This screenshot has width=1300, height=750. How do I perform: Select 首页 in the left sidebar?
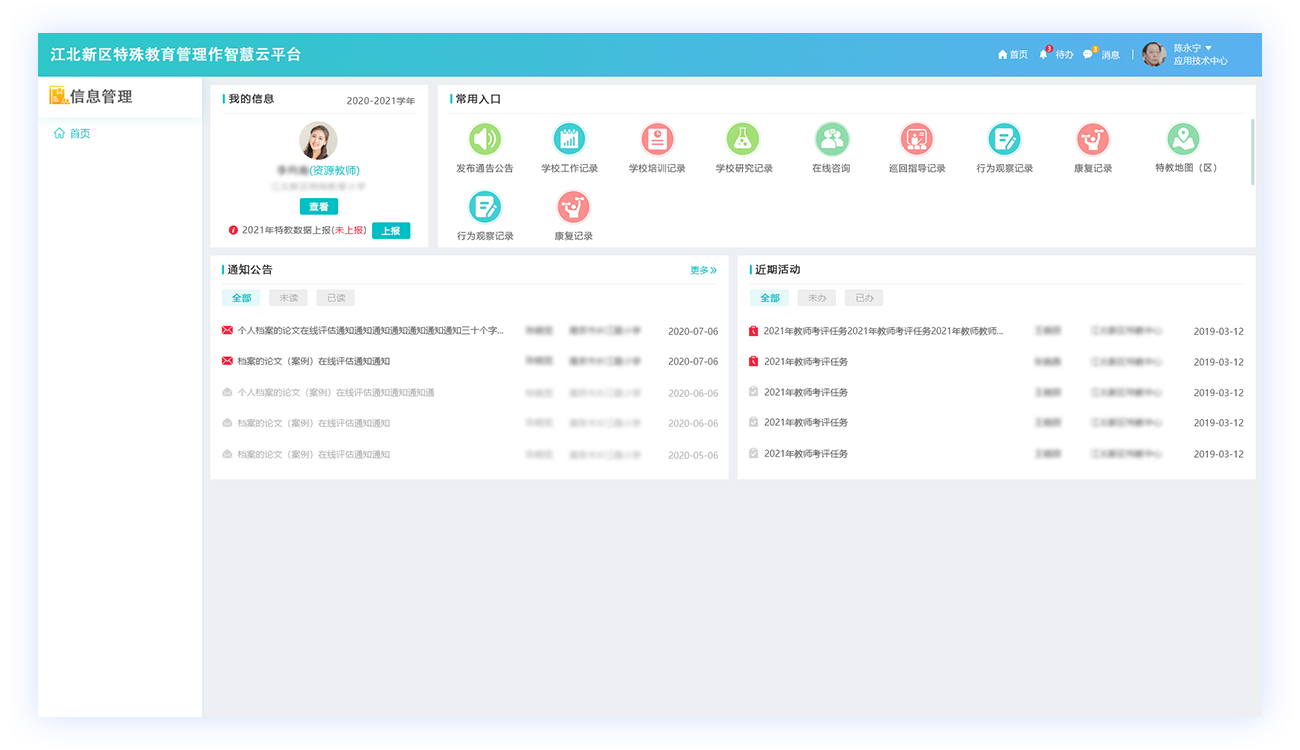[x=79, y=133]
